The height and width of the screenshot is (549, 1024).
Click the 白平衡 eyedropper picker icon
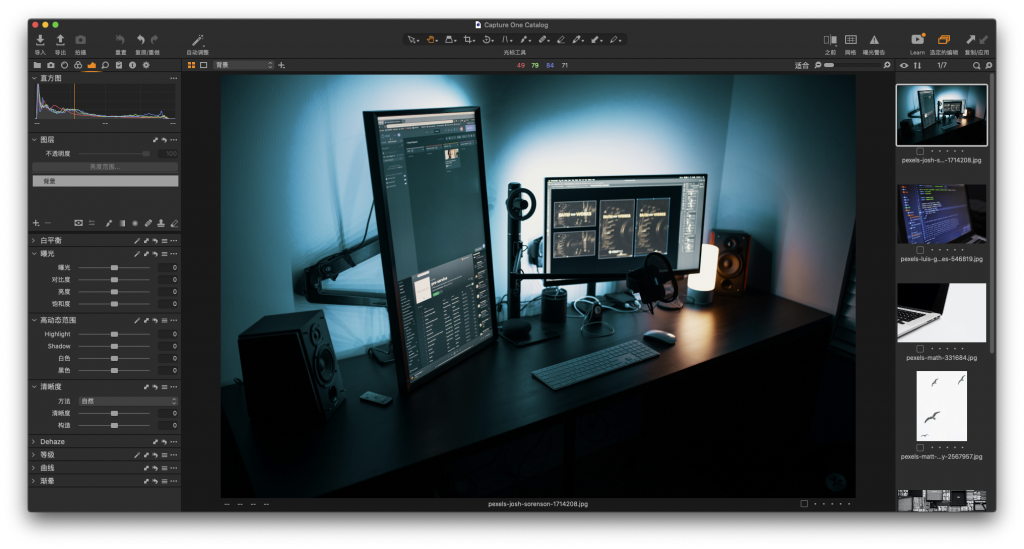(x=137, y=241)
